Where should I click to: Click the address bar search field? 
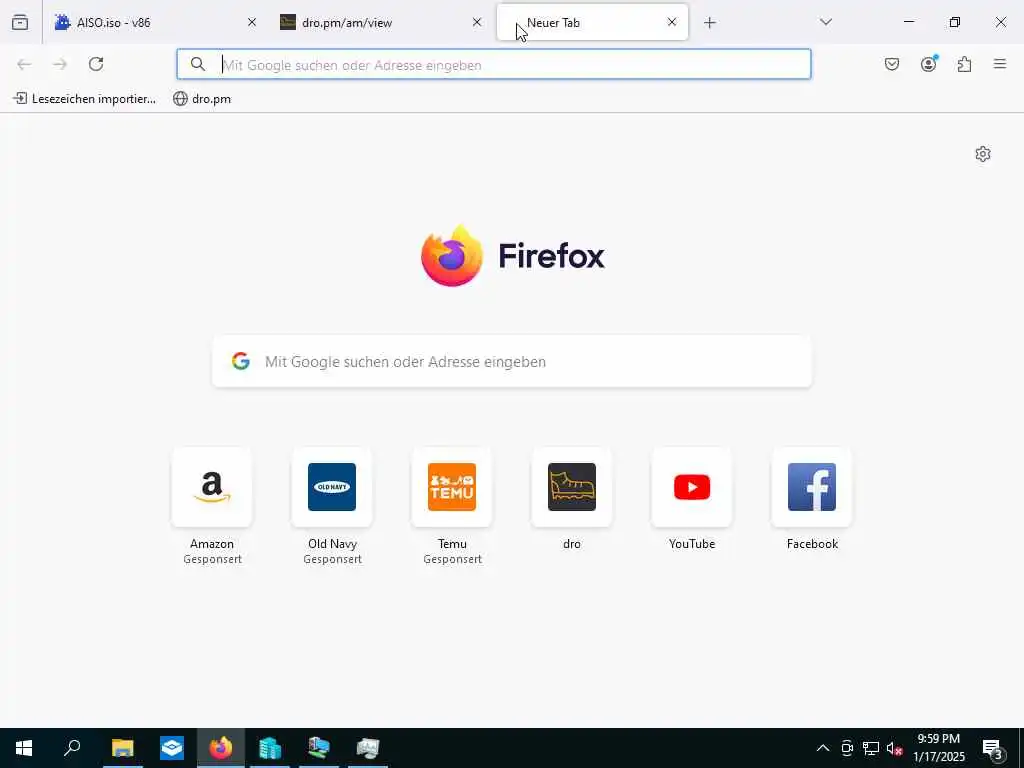pos(494,65)
